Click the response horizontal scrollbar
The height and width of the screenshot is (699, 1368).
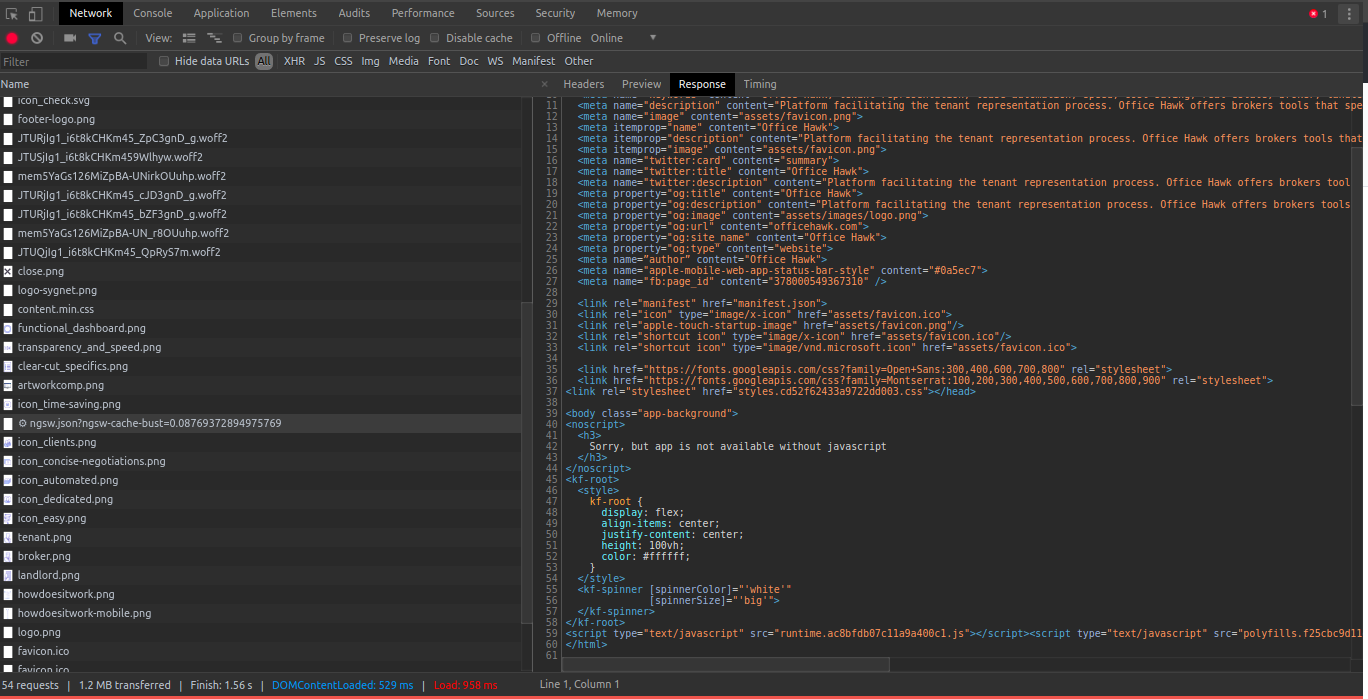click(x=726, y=664)
